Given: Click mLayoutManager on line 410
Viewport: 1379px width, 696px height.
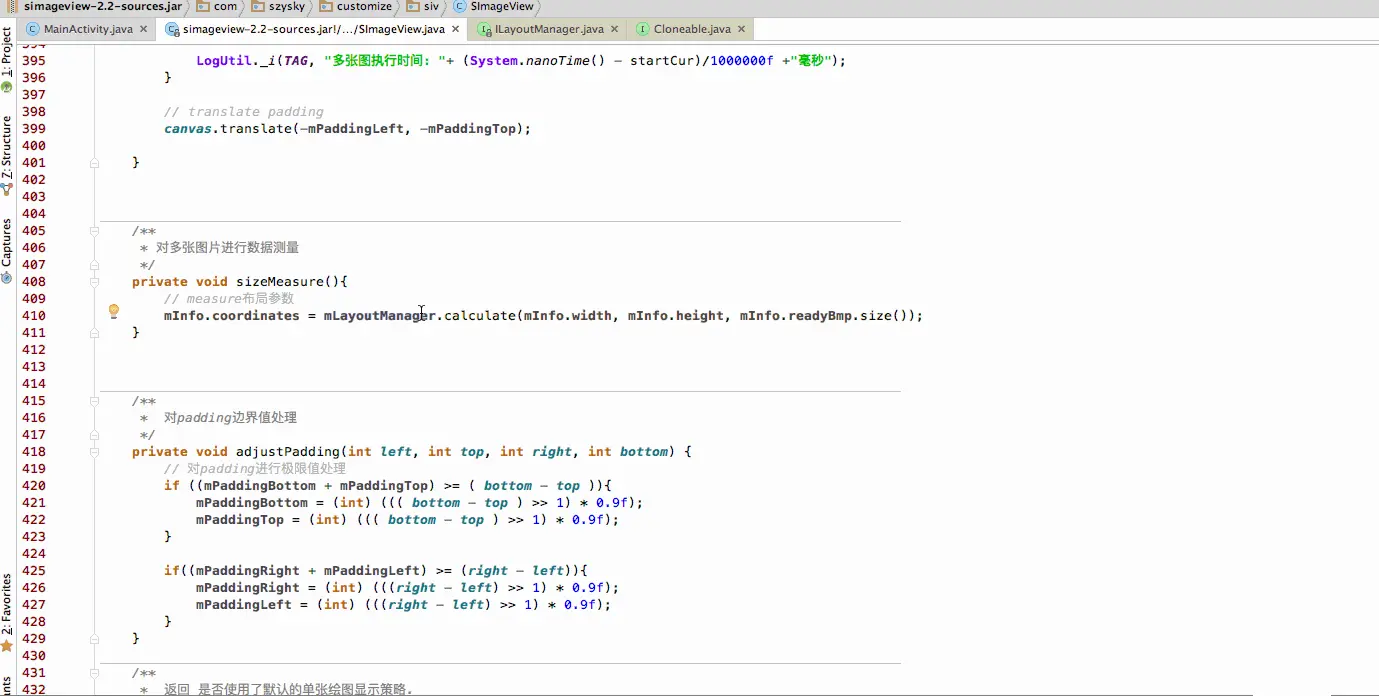Looking at the screenshot, I should pos(379,316).
